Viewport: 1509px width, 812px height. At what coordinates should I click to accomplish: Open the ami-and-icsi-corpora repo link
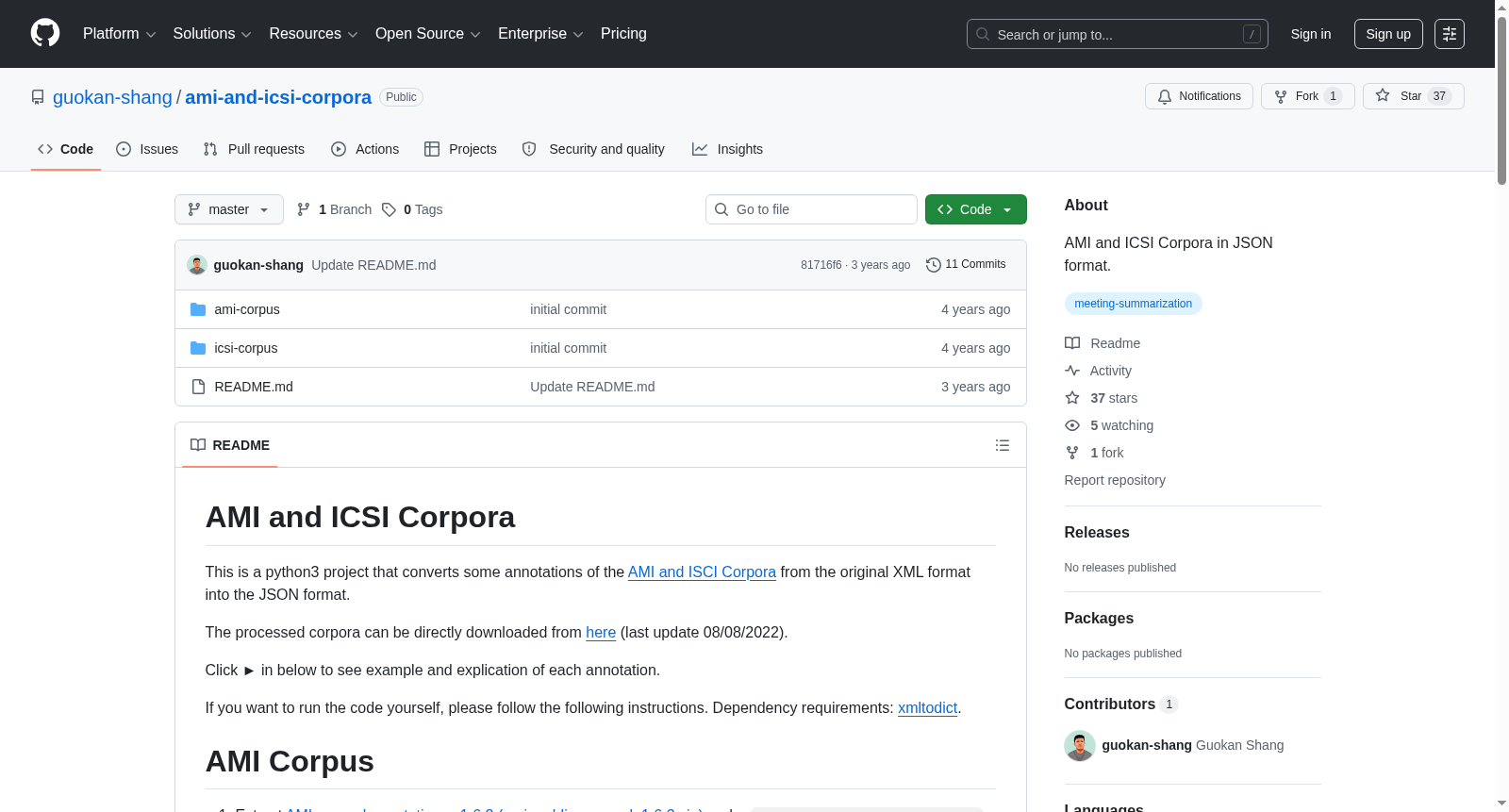click(278, 97)
